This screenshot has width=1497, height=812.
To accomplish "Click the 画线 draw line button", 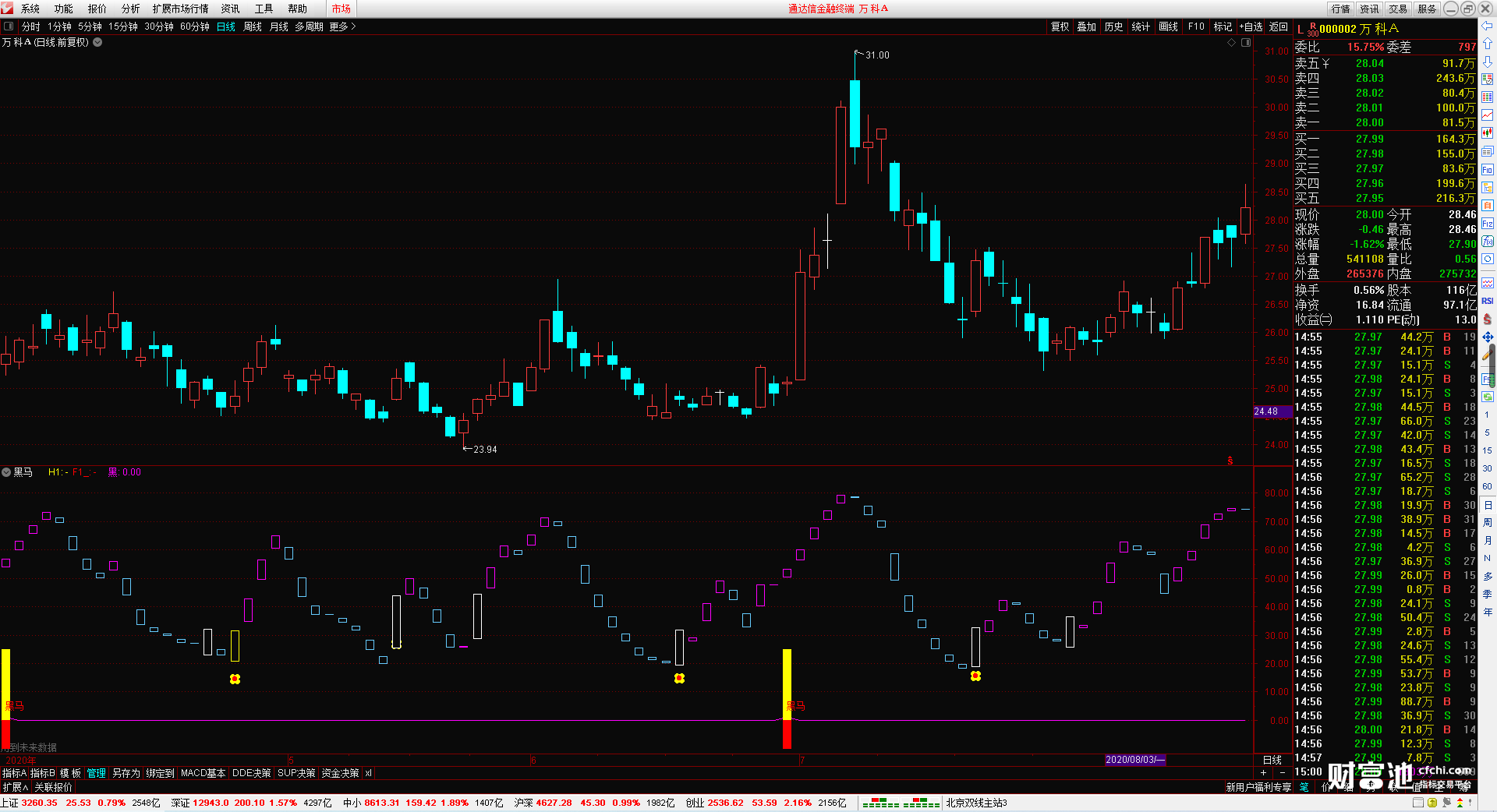I will [1169, 26].
